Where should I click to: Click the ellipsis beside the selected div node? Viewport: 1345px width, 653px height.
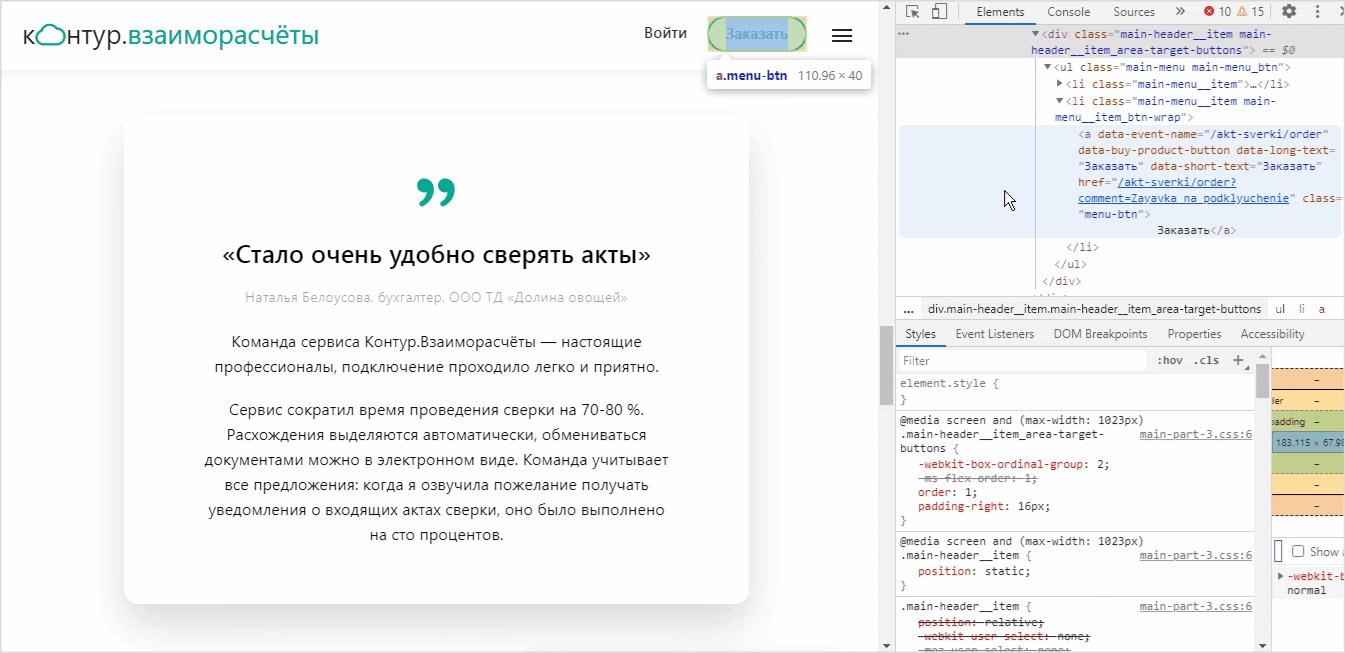click(x=904, y=34)
